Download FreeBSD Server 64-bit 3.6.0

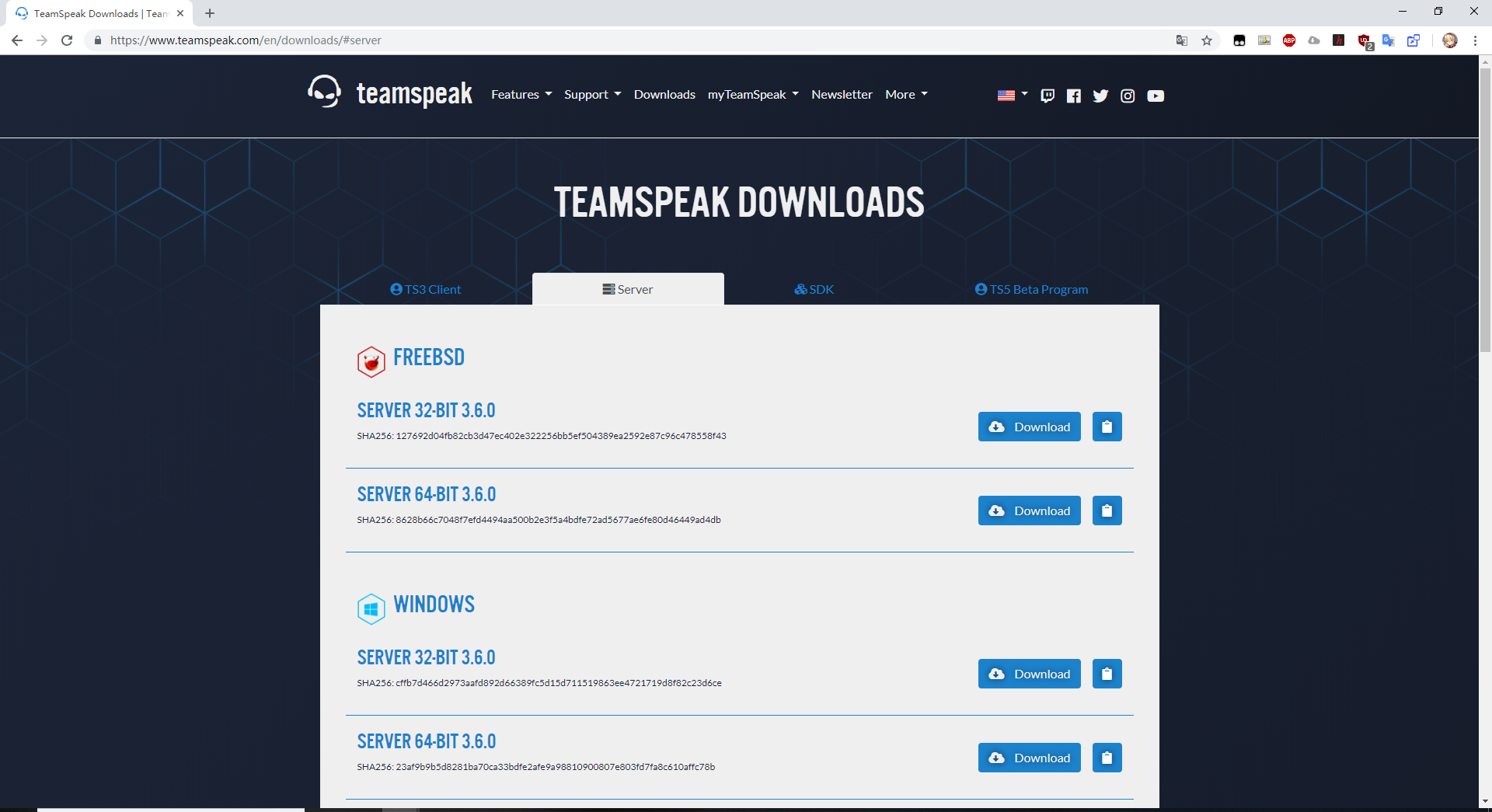[1029, 511]
